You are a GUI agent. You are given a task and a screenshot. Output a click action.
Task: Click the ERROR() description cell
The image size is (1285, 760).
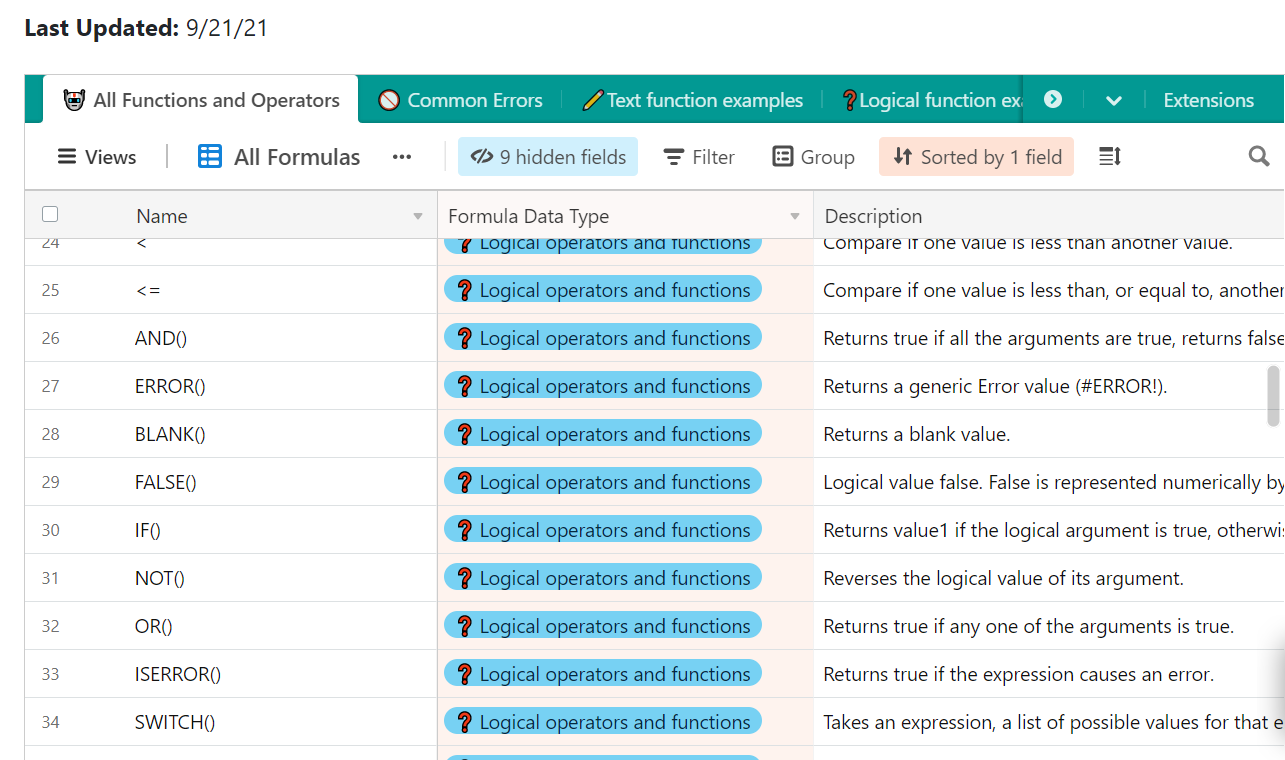(x=1049, y=386)
